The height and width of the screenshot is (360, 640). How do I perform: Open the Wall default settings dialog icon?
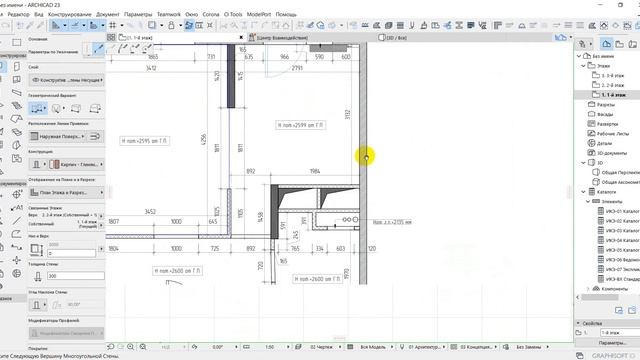click(x=88, y=49)
